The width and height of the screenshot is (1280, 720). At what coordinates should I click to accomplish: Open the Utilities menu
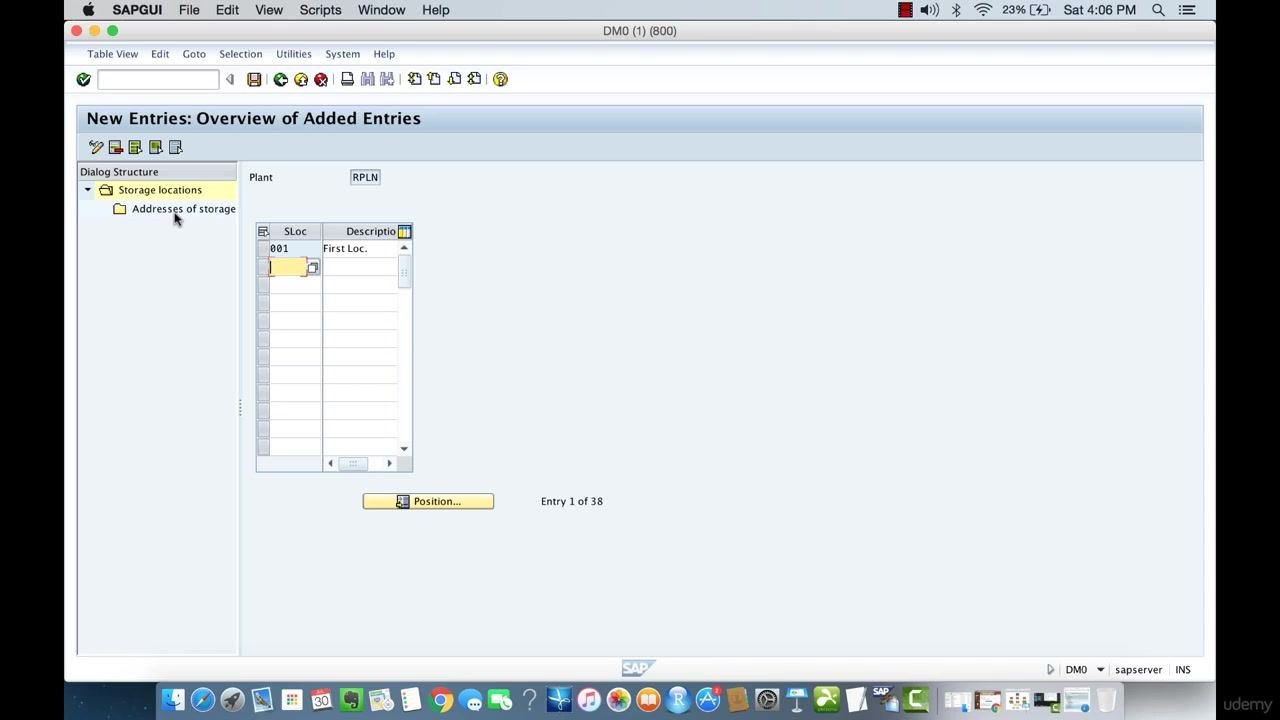pyautogui.click(x=294, y=54)
